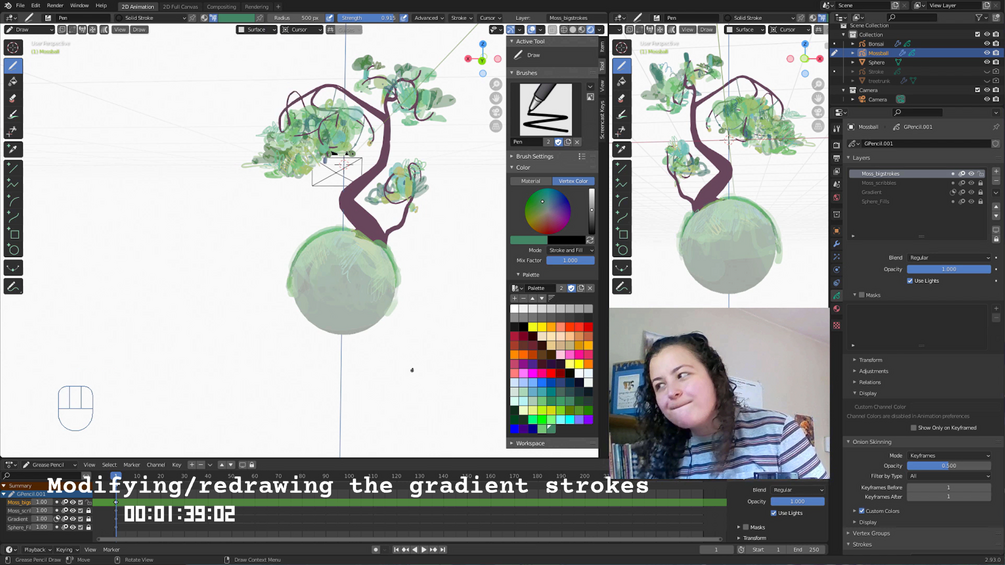This screenshot has width=1005, height=565.
Task: Open the Playback popover in timeline
Action: tap(37, 550)
